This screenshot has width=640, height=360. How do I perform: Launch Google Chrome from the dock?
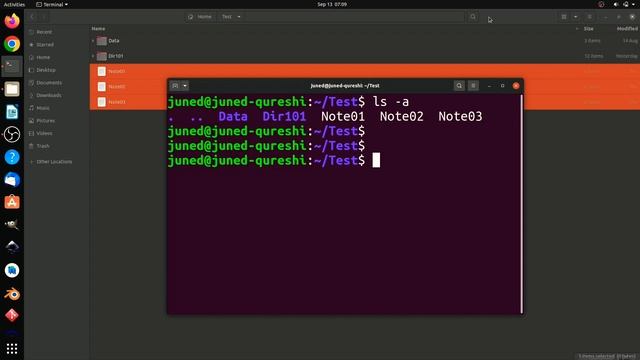(x=12, y=44)
